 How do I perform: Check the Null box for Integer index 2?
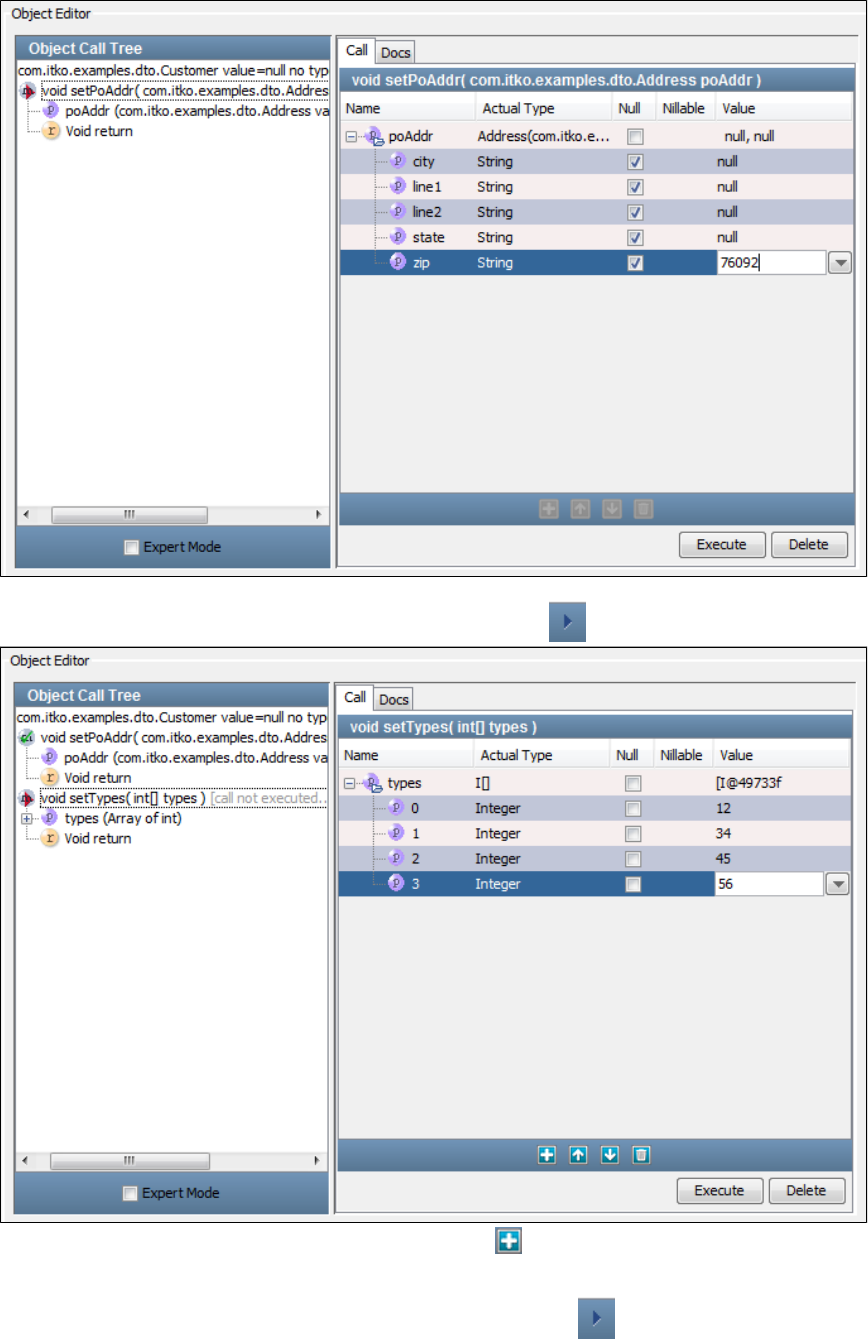click(x=632, y=859)
